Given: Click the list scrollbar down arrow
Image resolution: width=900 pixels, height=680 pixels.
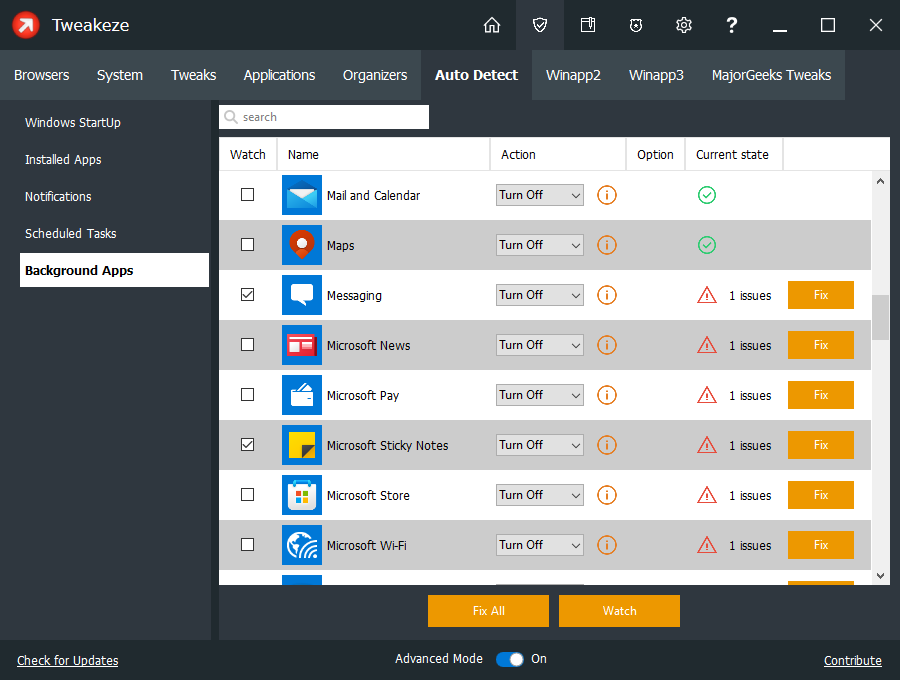Looking at the screenshot, I should (880, 576).
